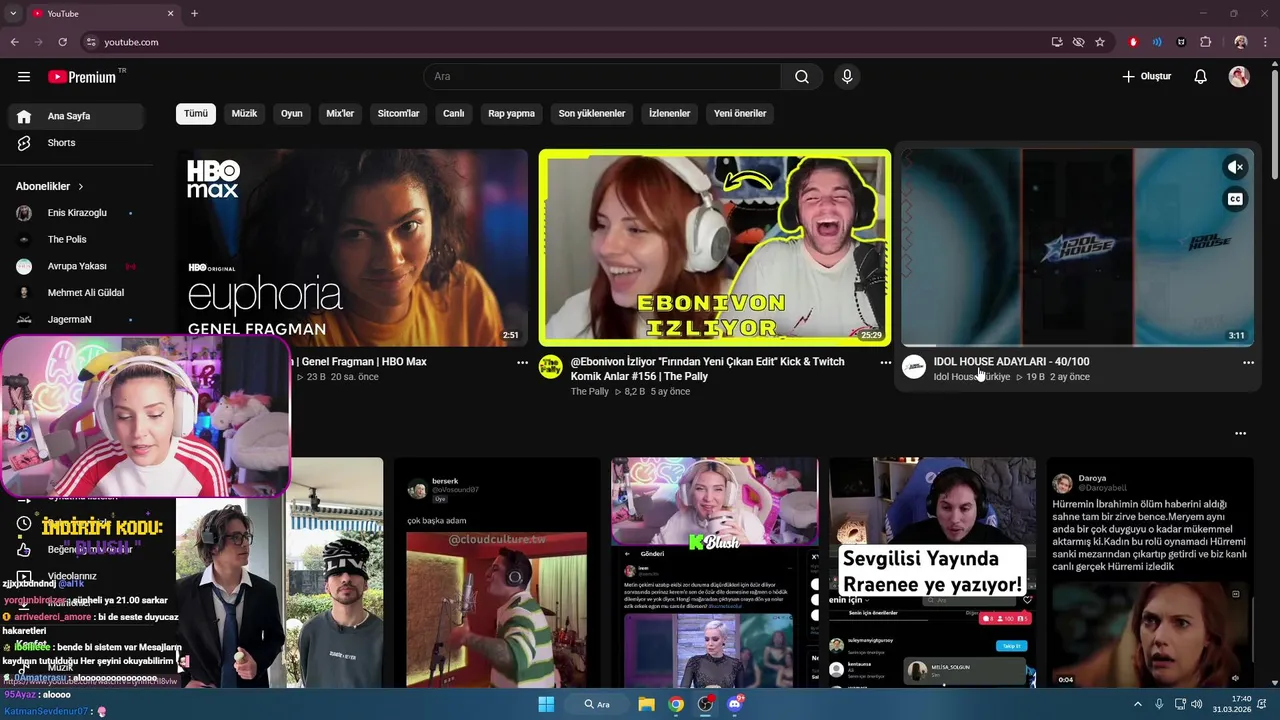
Task: Select the Mix'ler filter chip
Action: tap(340, 113)
